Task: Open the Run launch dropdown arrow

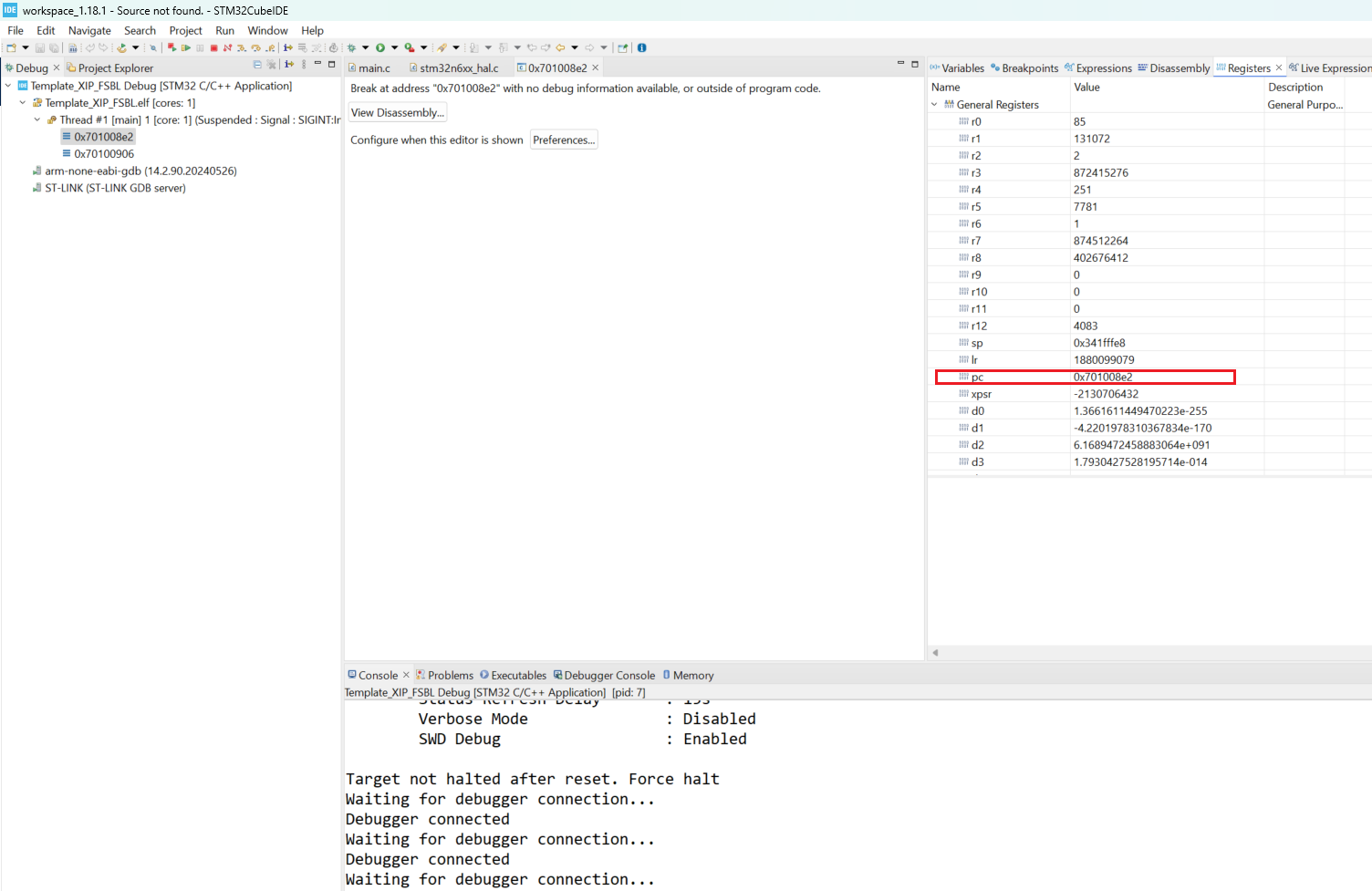Action: (x=394, y=47)
